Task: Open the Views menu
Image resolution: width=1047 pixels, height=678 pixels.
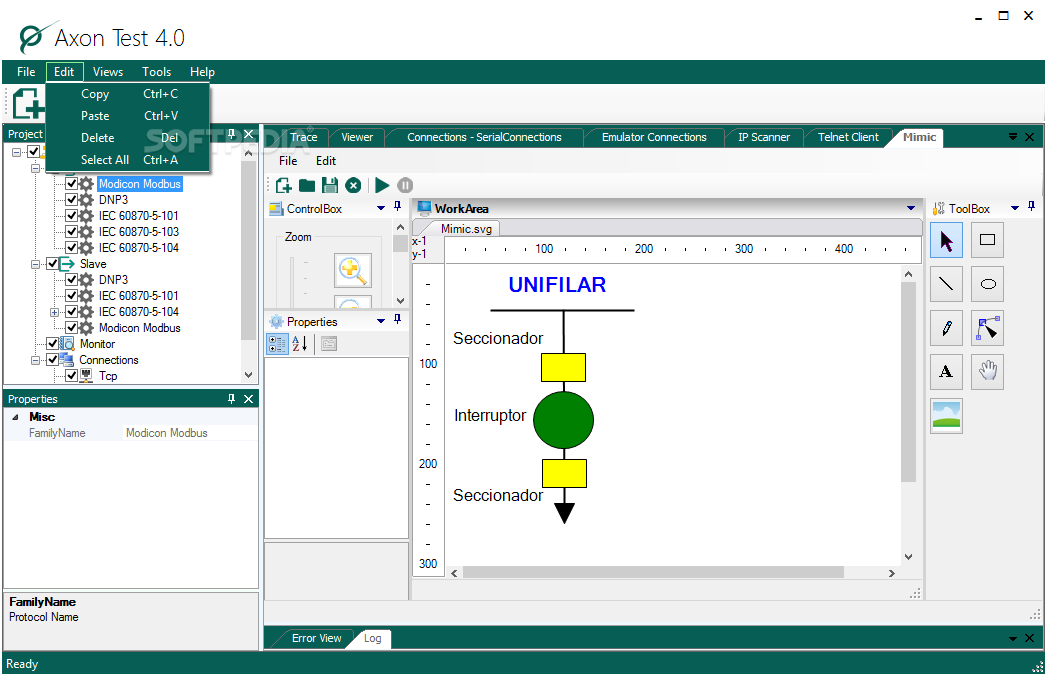Action: [x=108, y=71]
